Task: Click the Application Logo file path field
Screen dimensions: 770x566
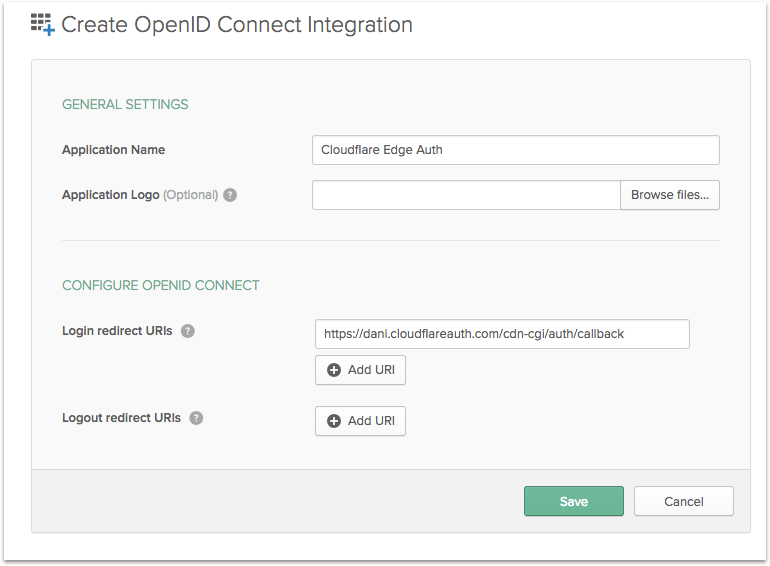Action: 466,195
